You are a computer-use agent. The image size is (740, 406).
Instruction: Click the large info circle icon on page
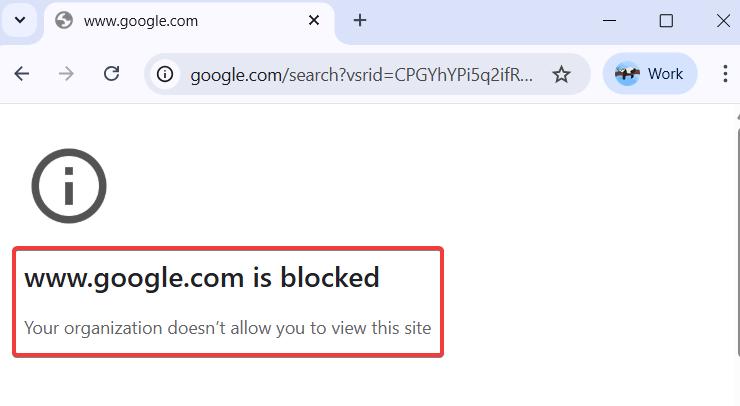(x=69, y=184)
